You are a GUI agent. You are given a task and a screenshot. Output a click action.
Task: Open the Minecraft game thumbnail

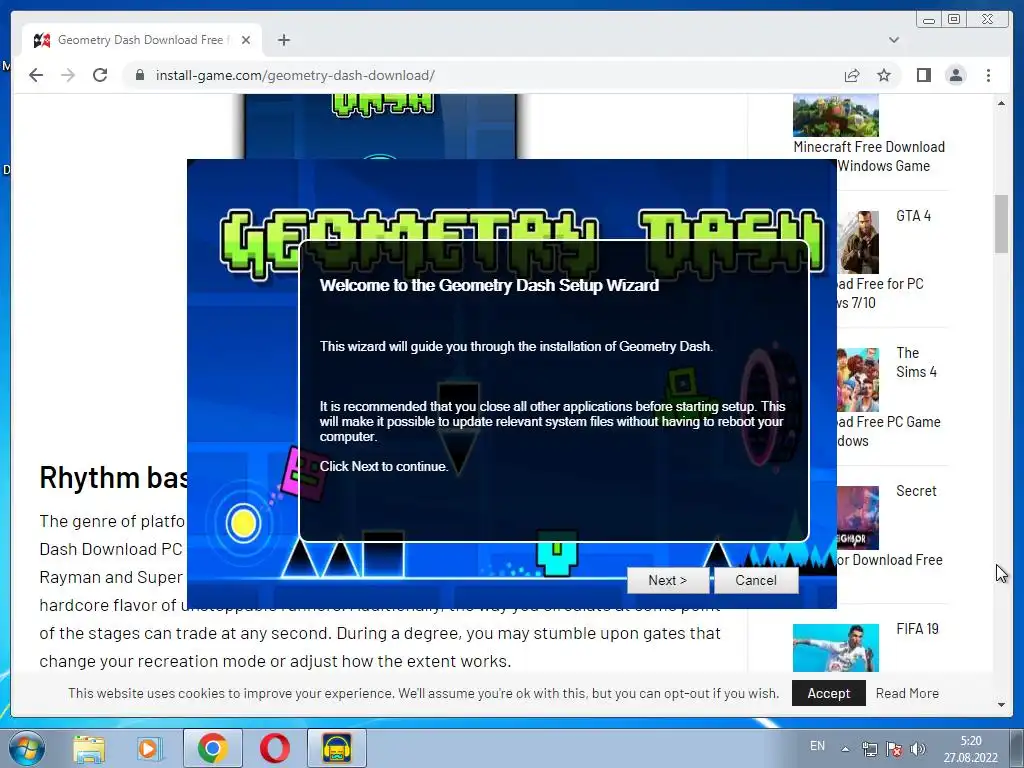836,115
